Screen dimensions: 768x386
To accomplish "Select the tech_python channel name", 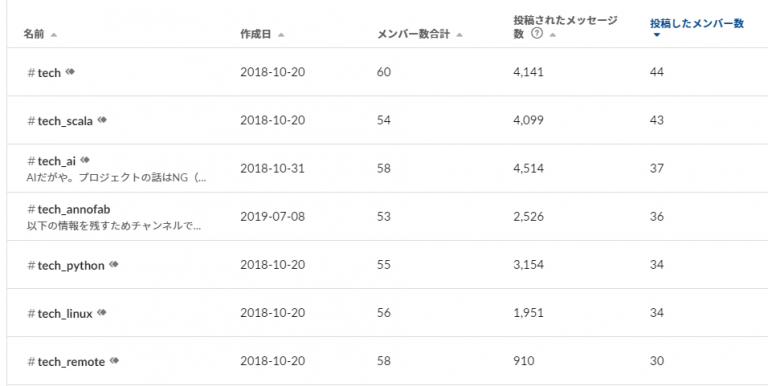I will pos(71,265).
